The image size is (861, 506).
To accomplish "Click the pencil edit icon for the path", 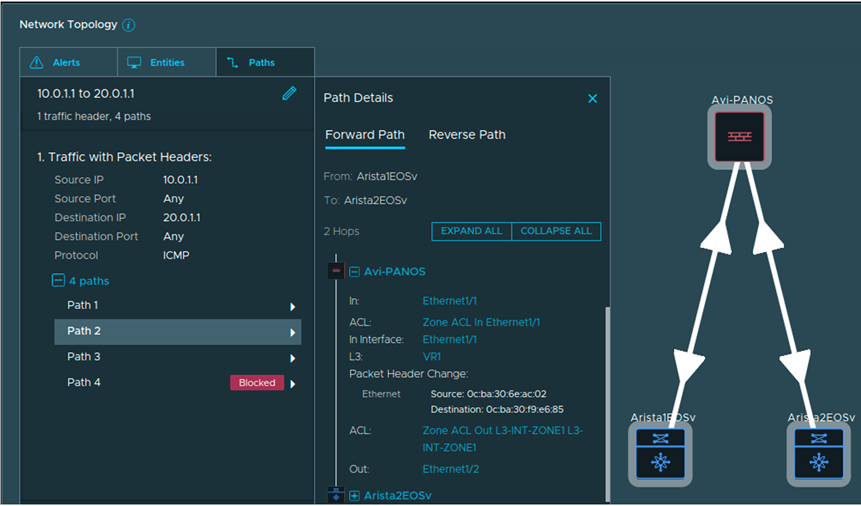I will point(289,93).
